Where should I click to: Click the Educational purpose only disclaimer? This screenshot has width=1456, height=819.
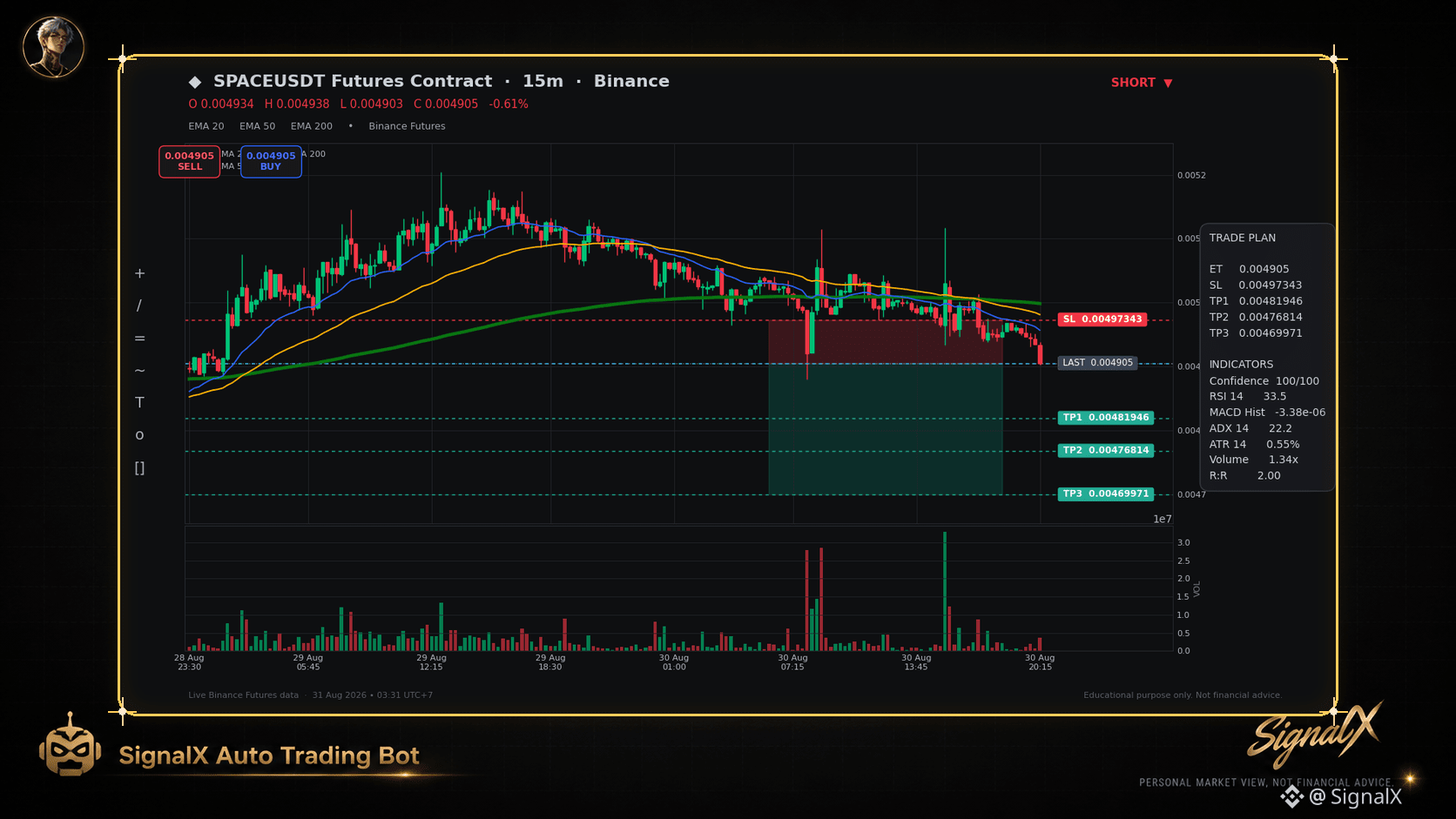click(x=1183, y=695)
